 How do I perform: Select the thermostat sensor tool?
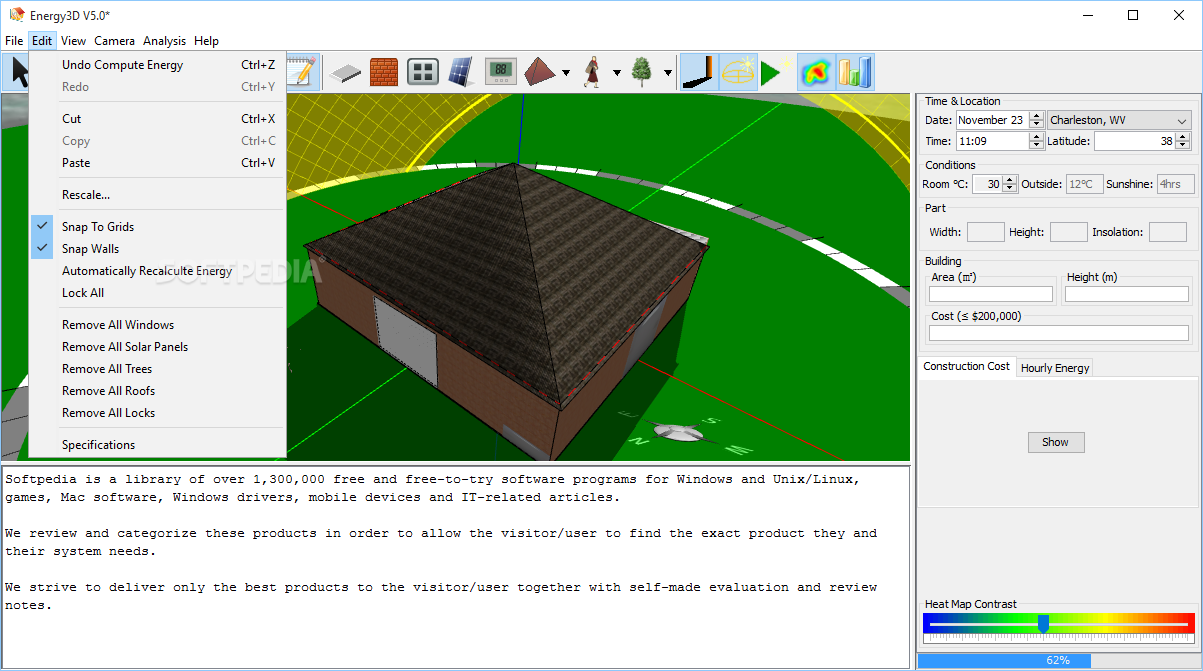[500, 72]
